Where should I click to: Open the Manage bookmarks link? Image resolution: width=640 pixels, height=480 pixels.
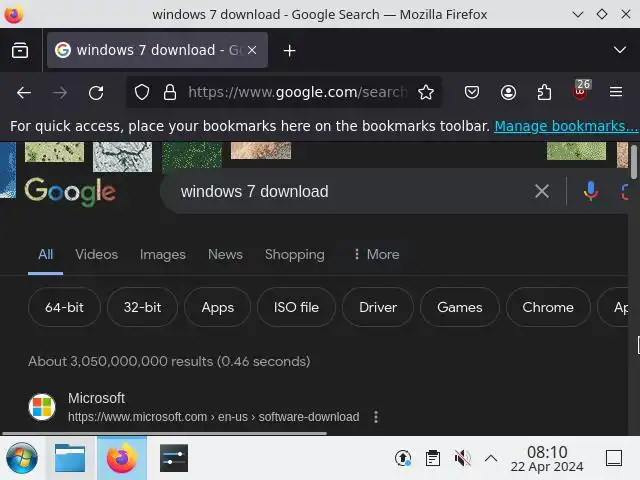(x=567, y=126)
